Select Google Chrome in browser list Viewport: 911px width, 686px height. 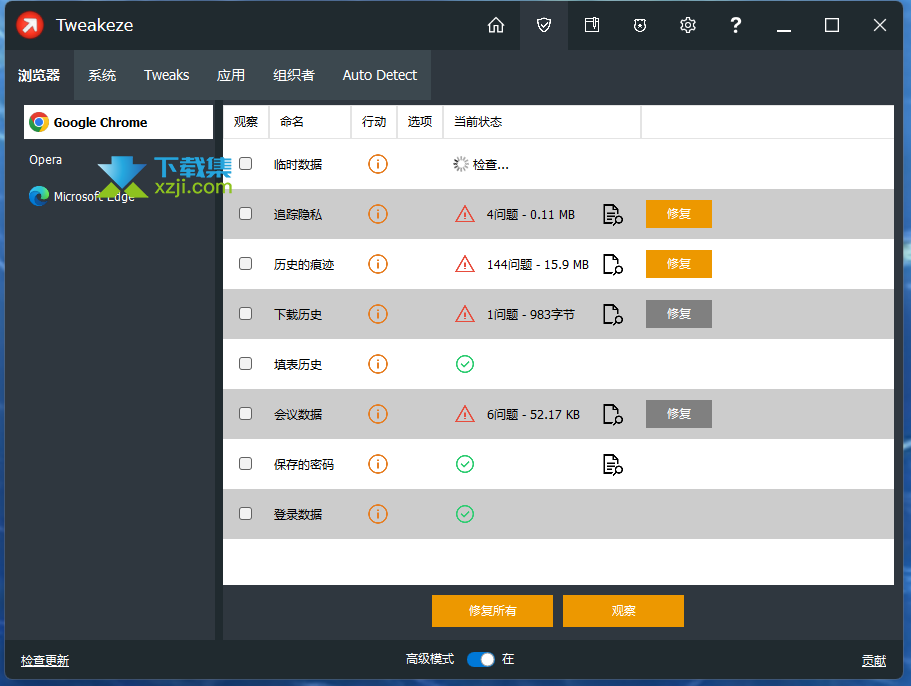(119, 122)
